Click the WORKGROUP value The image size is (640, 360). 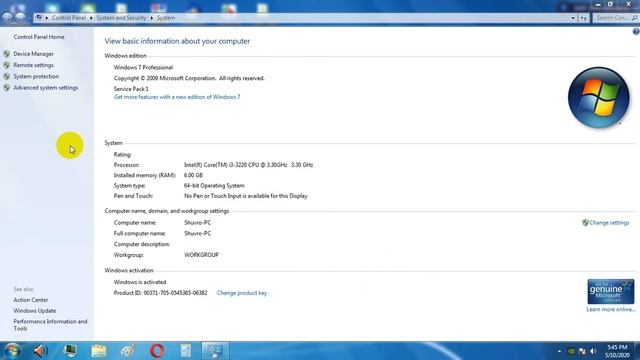pyautogui.click(x=201, y=255)
